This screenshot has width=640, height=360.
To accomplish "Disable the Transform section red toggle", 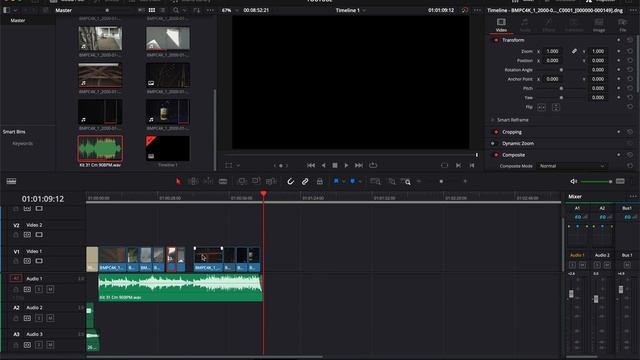I will coord(496,40).
